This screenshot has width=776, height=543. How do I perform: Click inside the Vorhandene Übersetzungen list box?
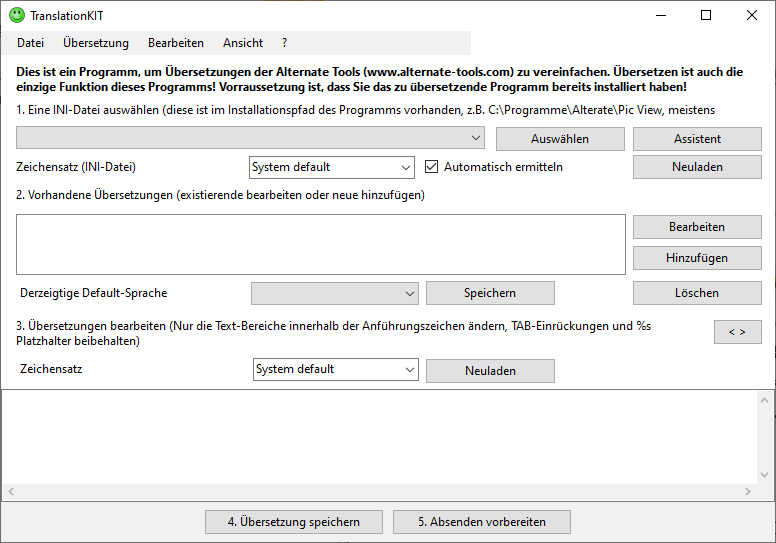tap(321, 245)
